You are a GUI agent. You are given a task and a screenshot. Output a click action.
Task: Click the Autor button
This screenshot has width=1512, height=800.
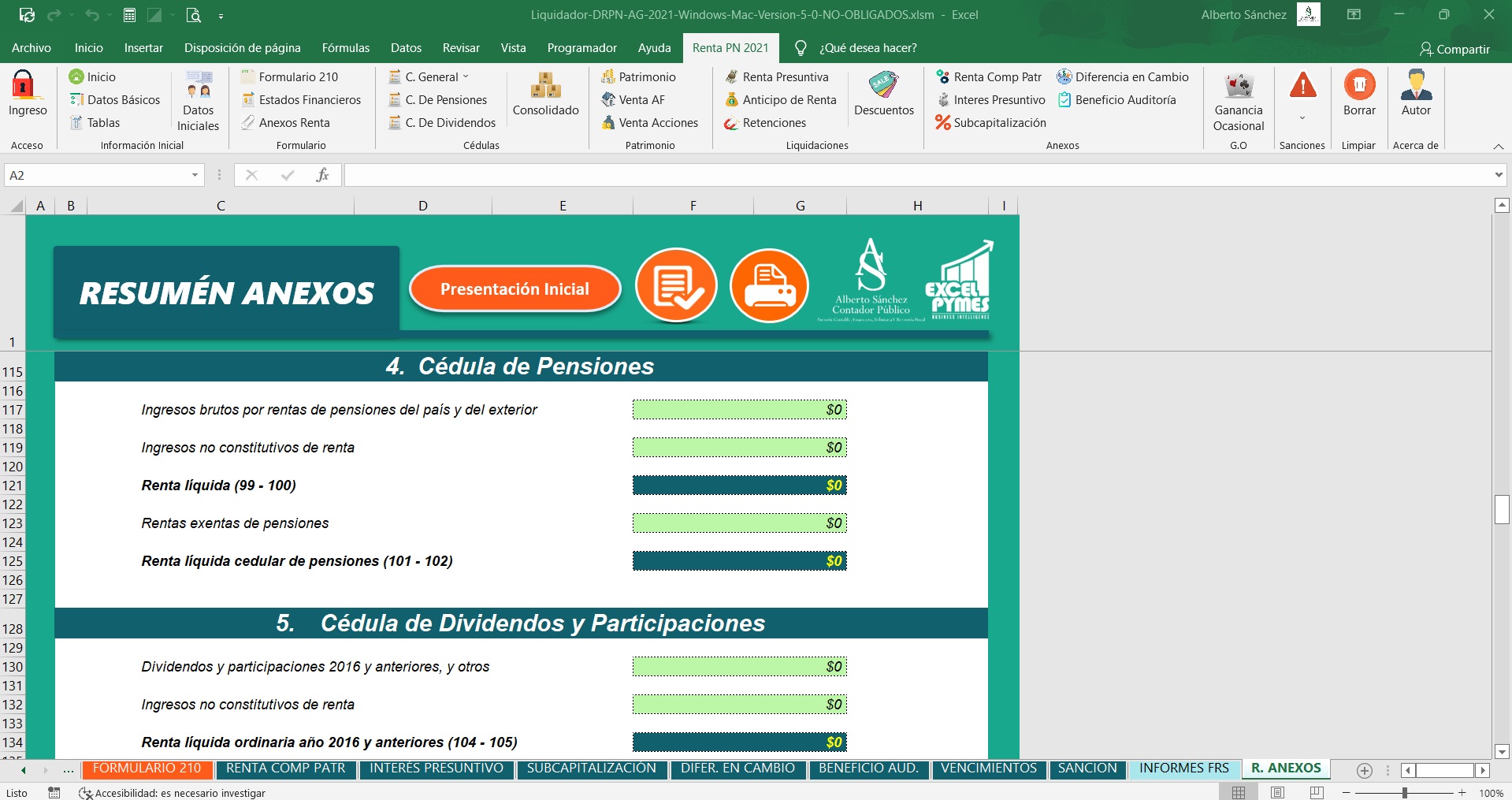pyautogui.click(x=1416, y=95)
